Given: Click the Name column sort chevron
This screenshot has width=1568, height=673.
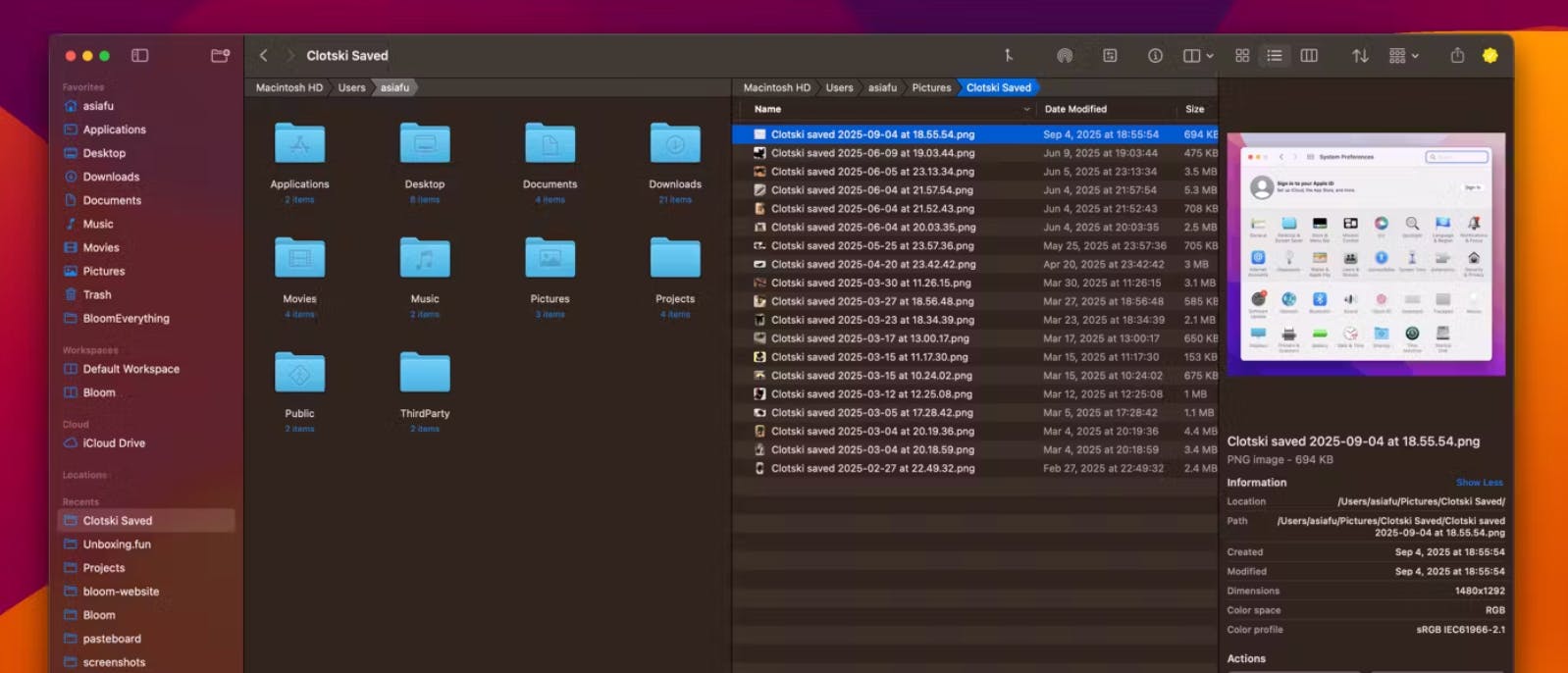Looking at the screenshot, I should [x=1026, y=110].
